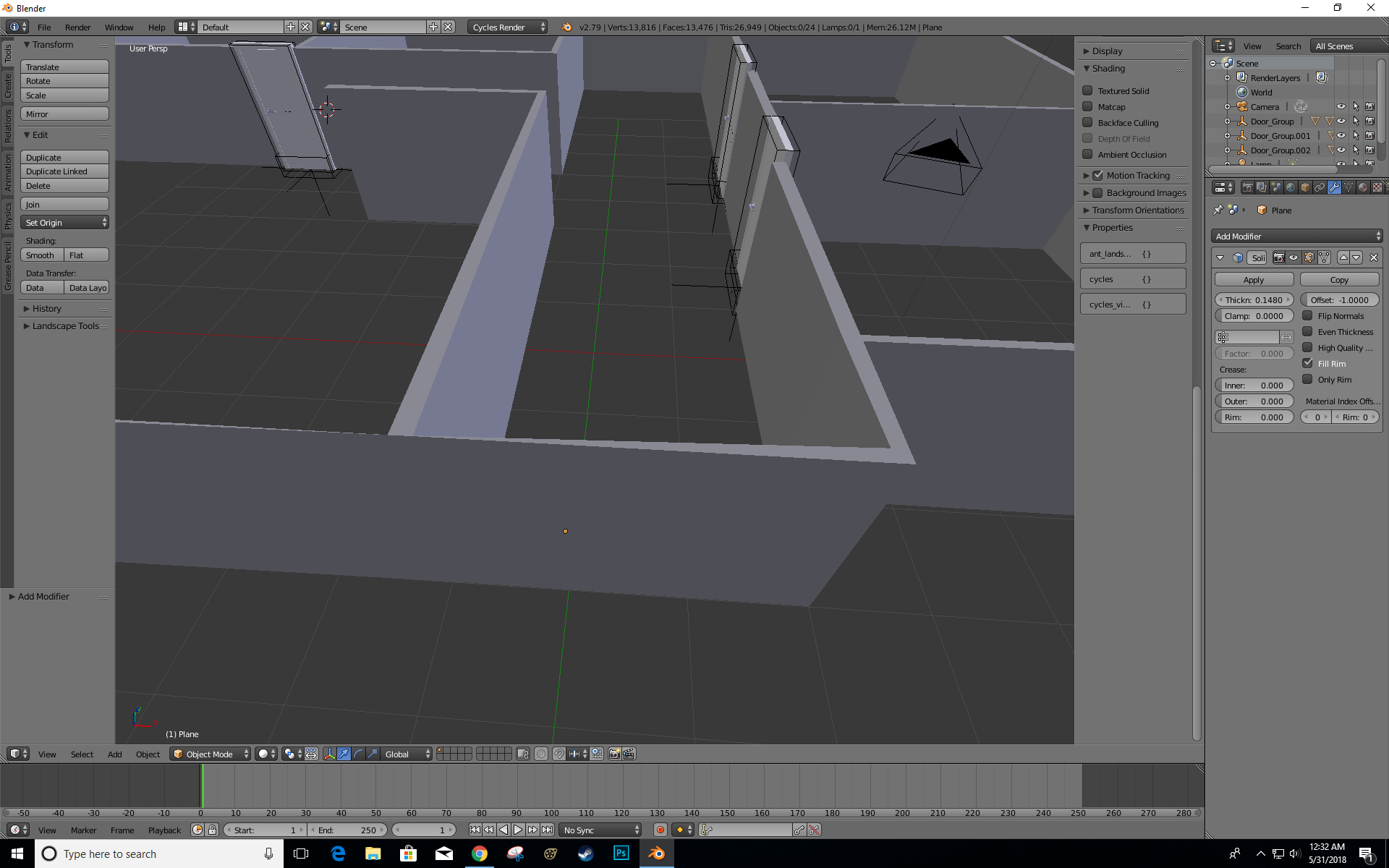1389x868 pixels.
Task: Collapse the Solidify modifier panel triangle
Action: (x=1220, y=258)
